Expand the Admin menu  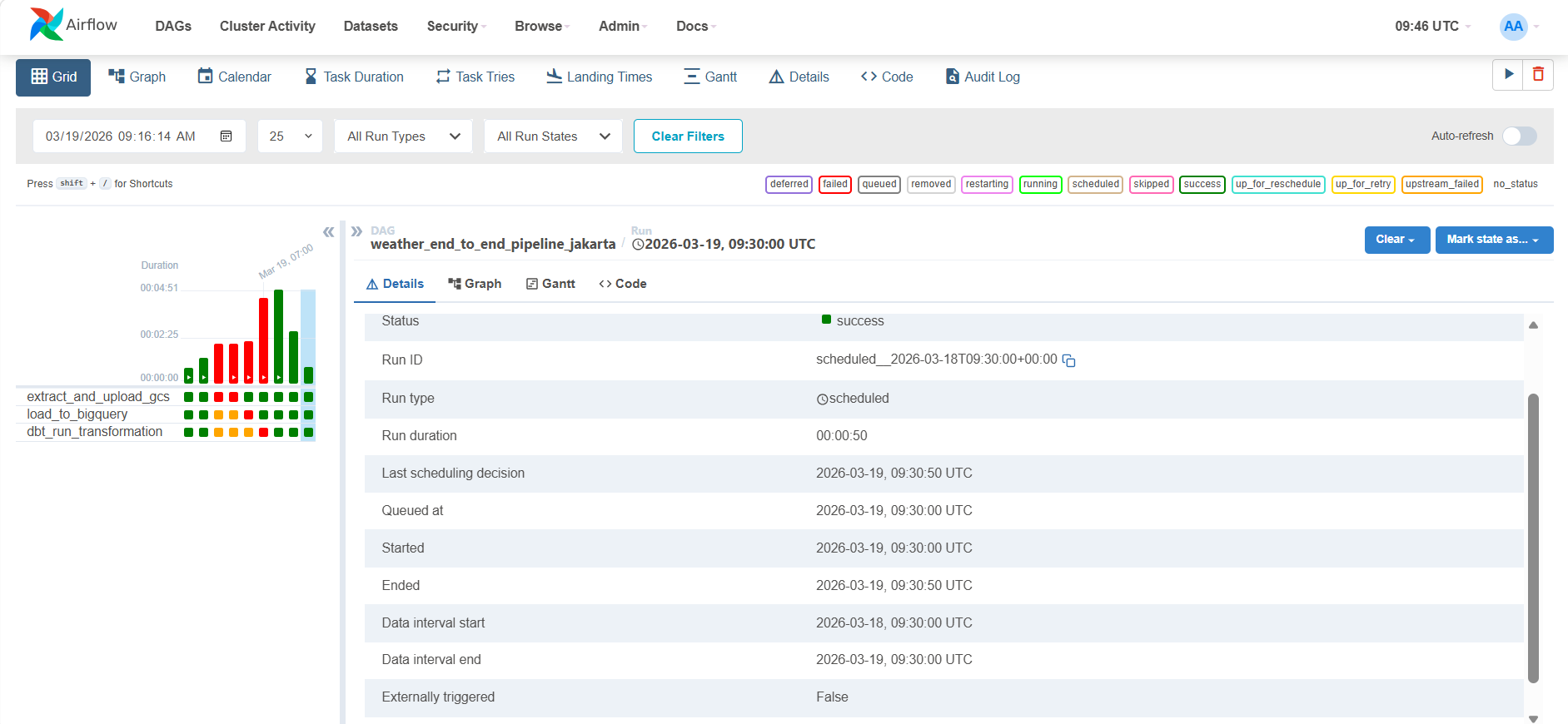point(623,26)
